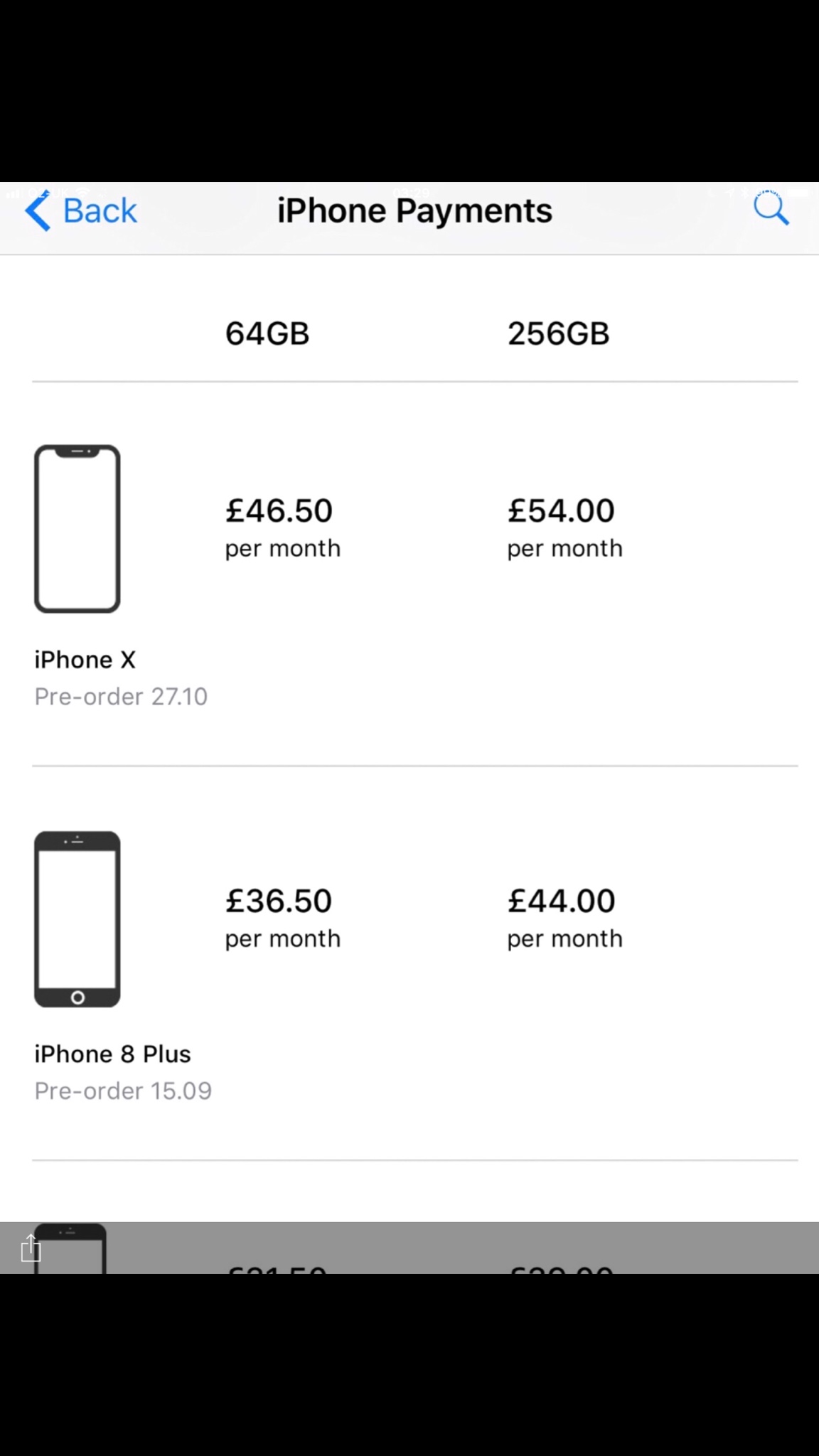Tap the iPhone 8 Plus model name

tap(112, 1054)
